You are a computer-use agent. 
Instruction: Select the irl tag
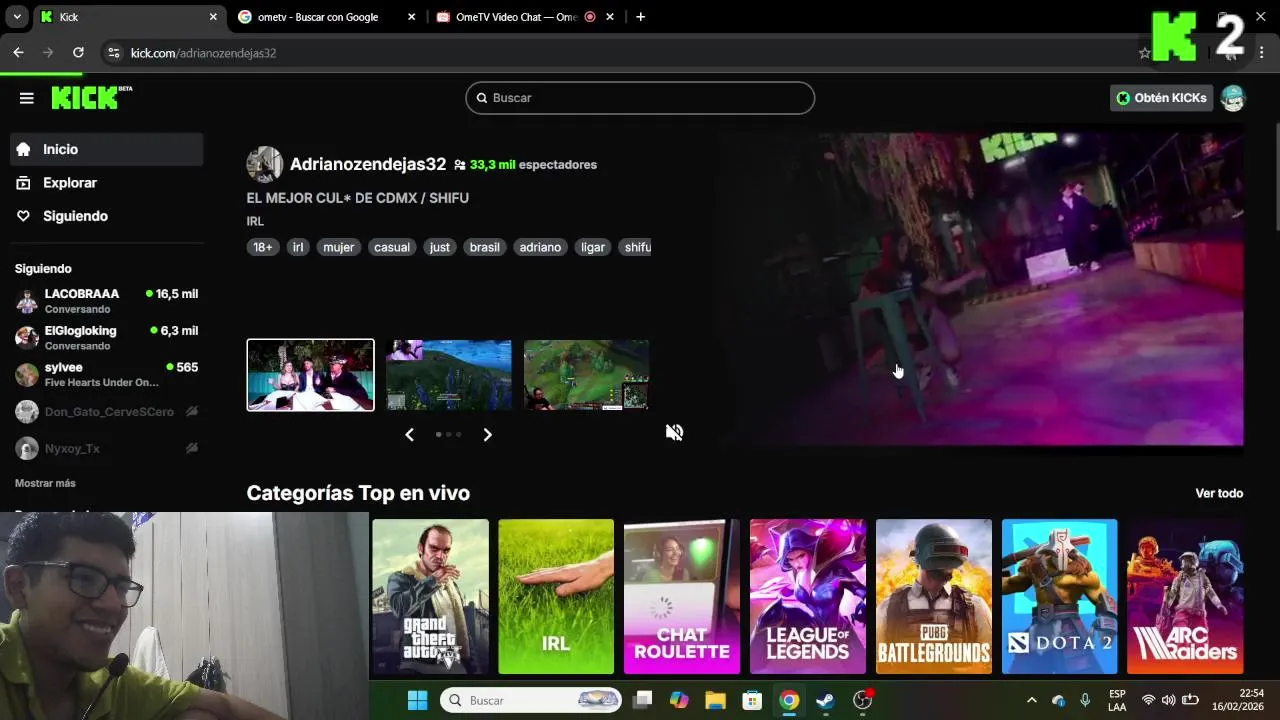298,247
